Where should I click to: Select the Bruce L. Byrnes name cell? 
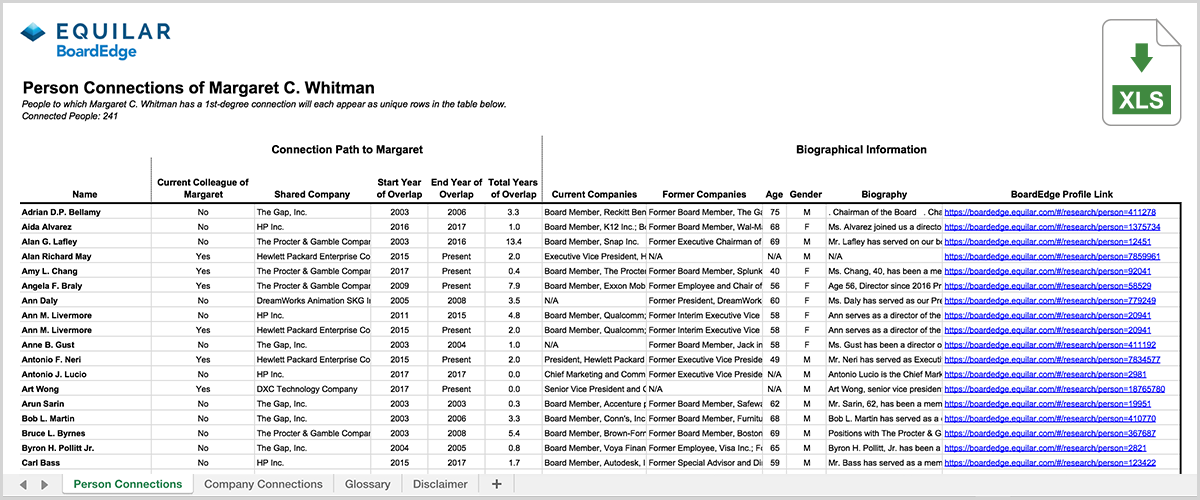[85, 433]
